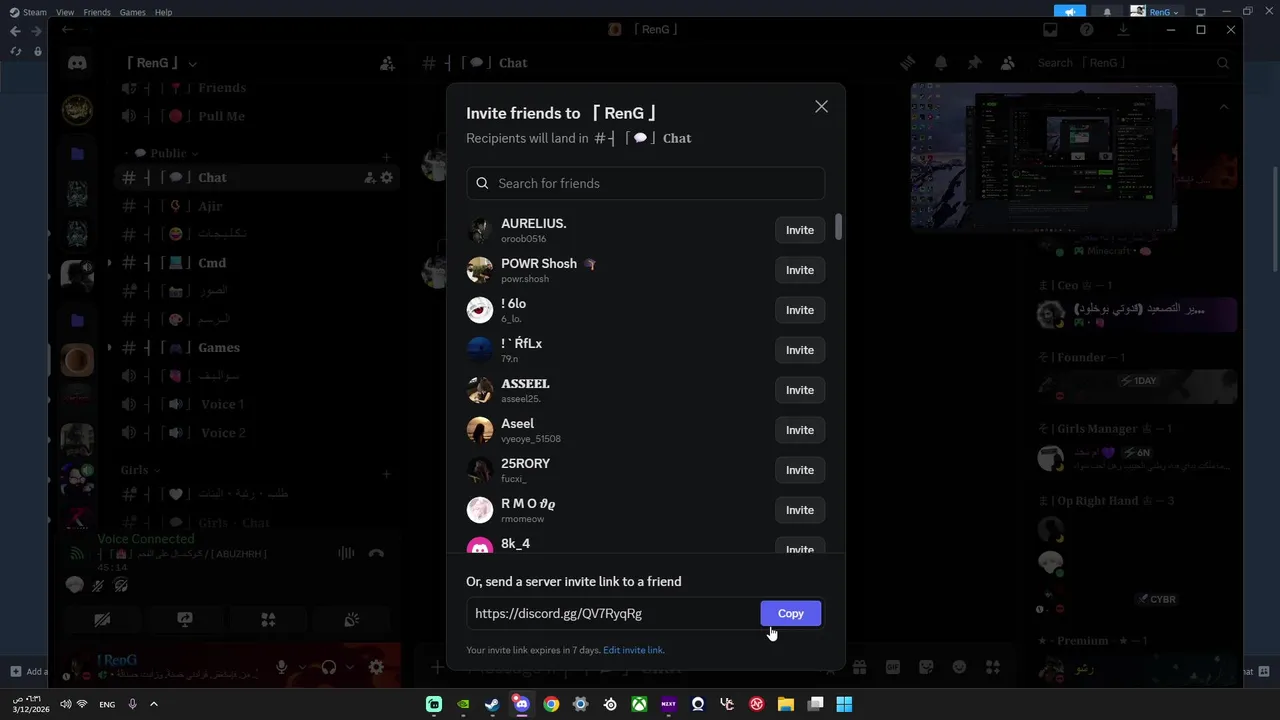This screenshot has height=720, width=1280.
Task: Click the Search RenG box in Discord
Action: (1132, 63)
